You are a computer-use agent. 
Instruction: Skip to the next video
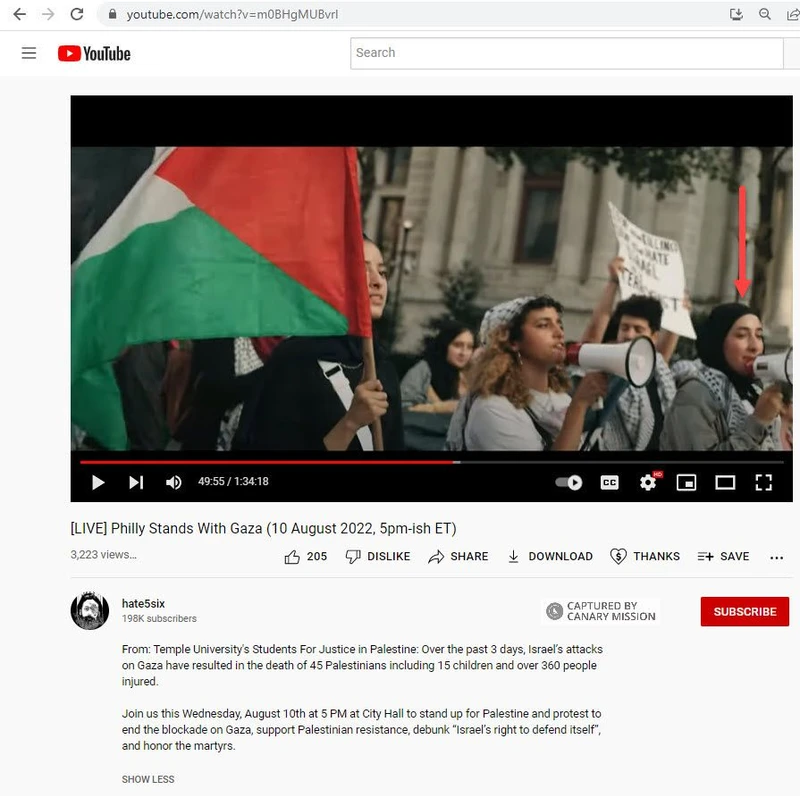136,482
